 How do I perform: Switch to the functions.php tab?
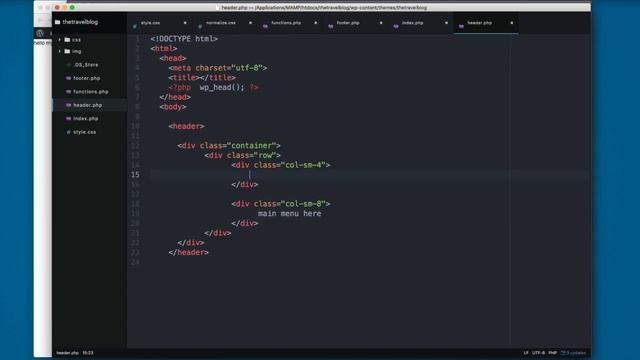[x=290, y=23]
